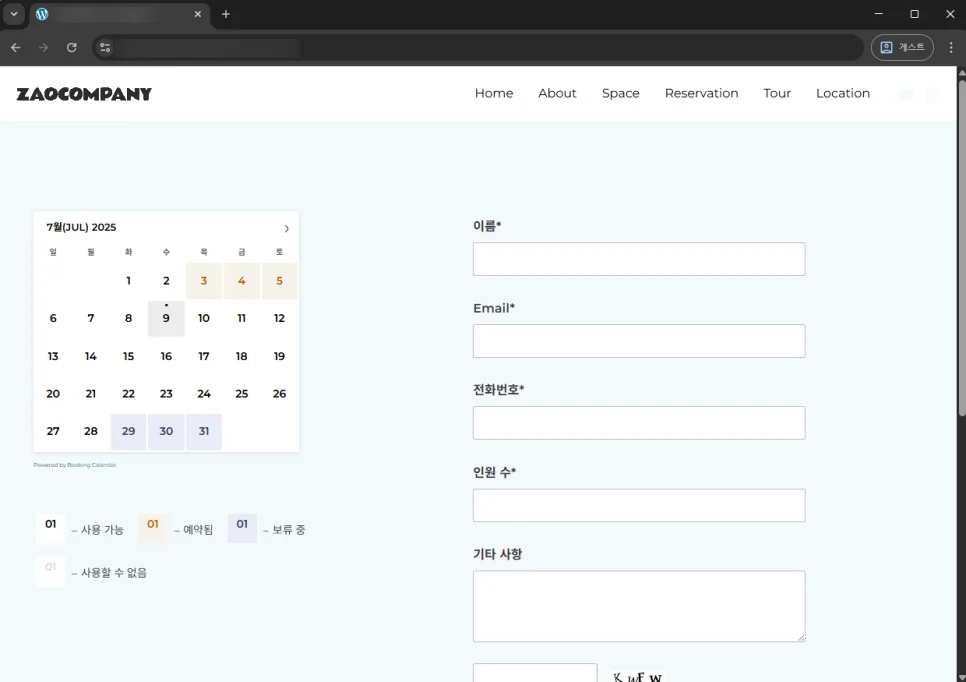
Task: Close the WordPress browser tab
Action: coord(198,14)
